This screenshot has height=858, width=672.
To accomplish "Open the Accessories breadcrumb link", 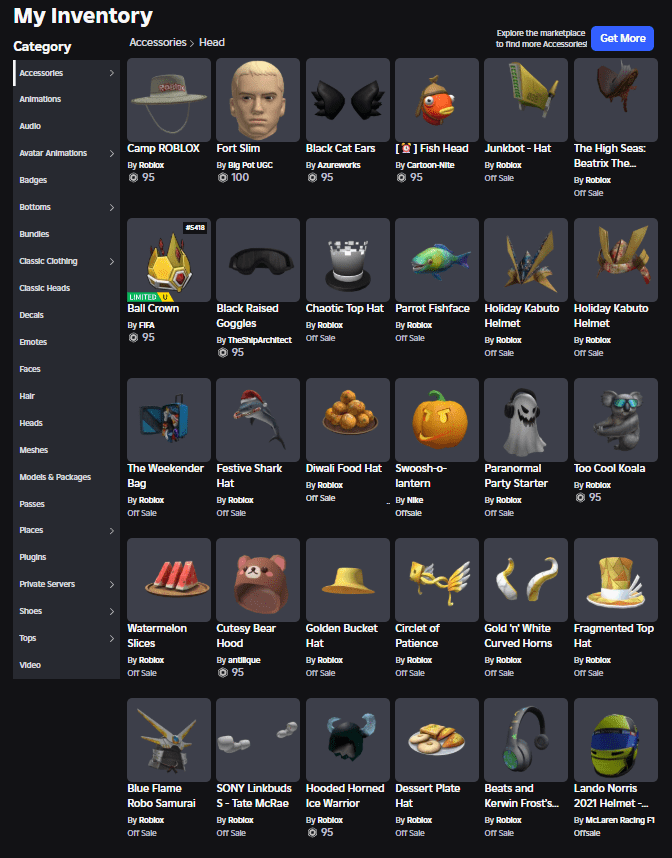I will pyautogui.click(x=158, y=42).
